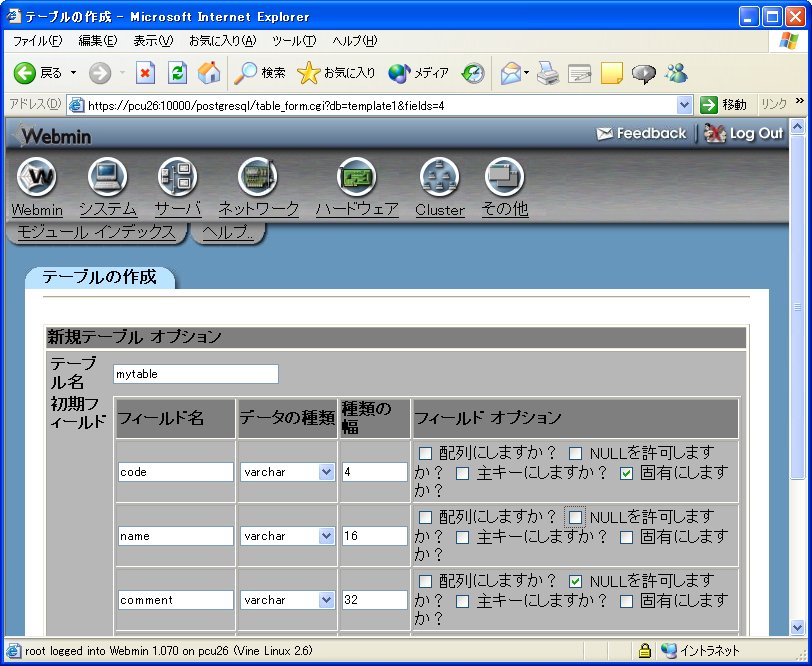Click the page scrollbar up arrow
This screenshot has height=666, width=812.
pyautogui.click(x=797, y=126)
